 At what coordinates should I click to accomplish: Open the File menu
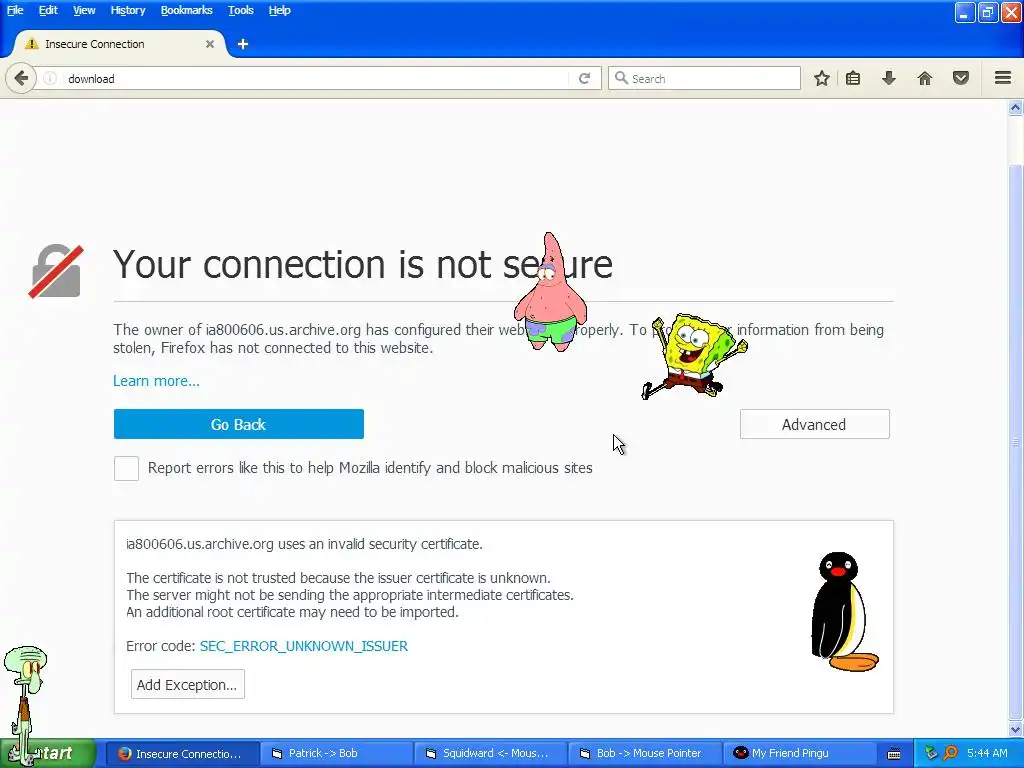pyautogui.click(x=15, y=10)
